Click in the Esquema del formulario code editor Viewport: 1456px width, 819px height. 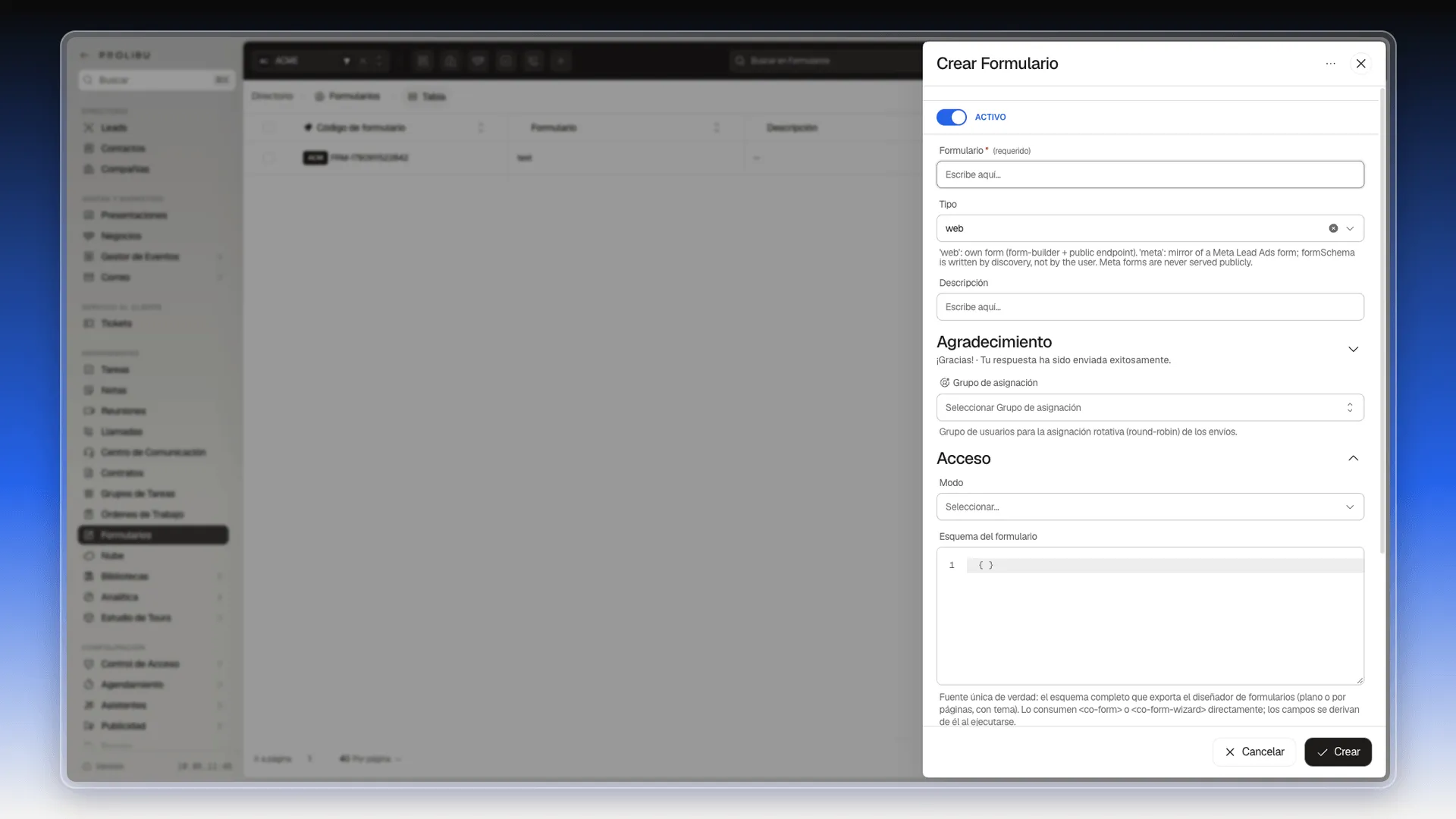1150,616
